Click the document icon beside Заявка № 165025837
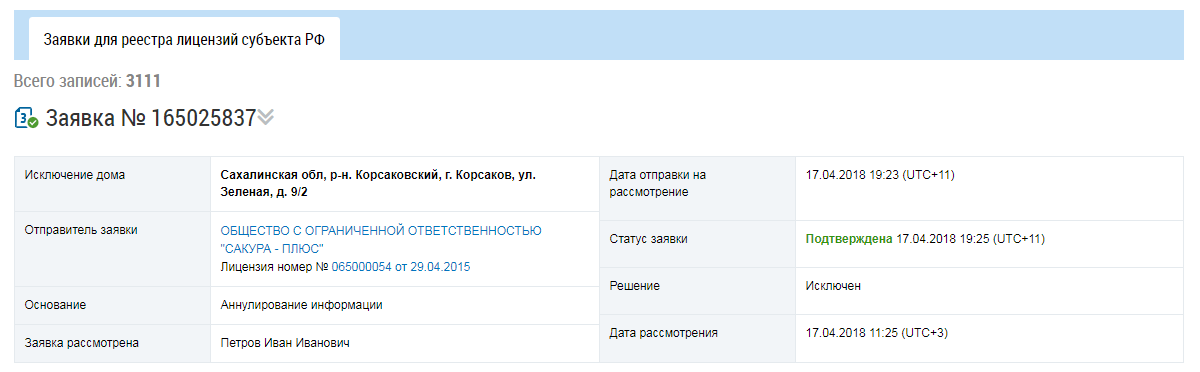The image size is (1200, 372). (x=27, y=118)
